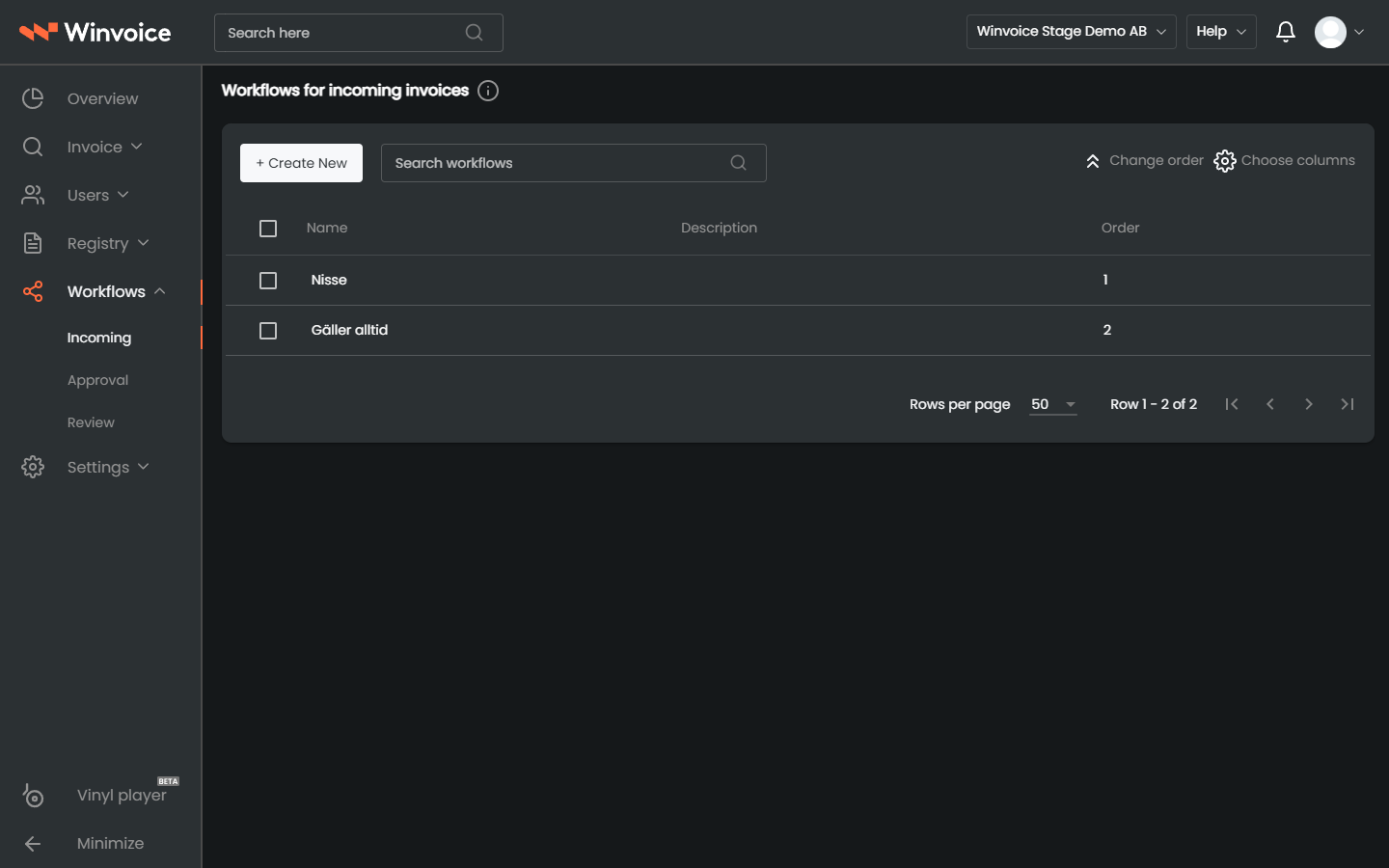Check the box for Gäller alltid workflow
This screenshot has height=868, width=1389.
(268, 331)
